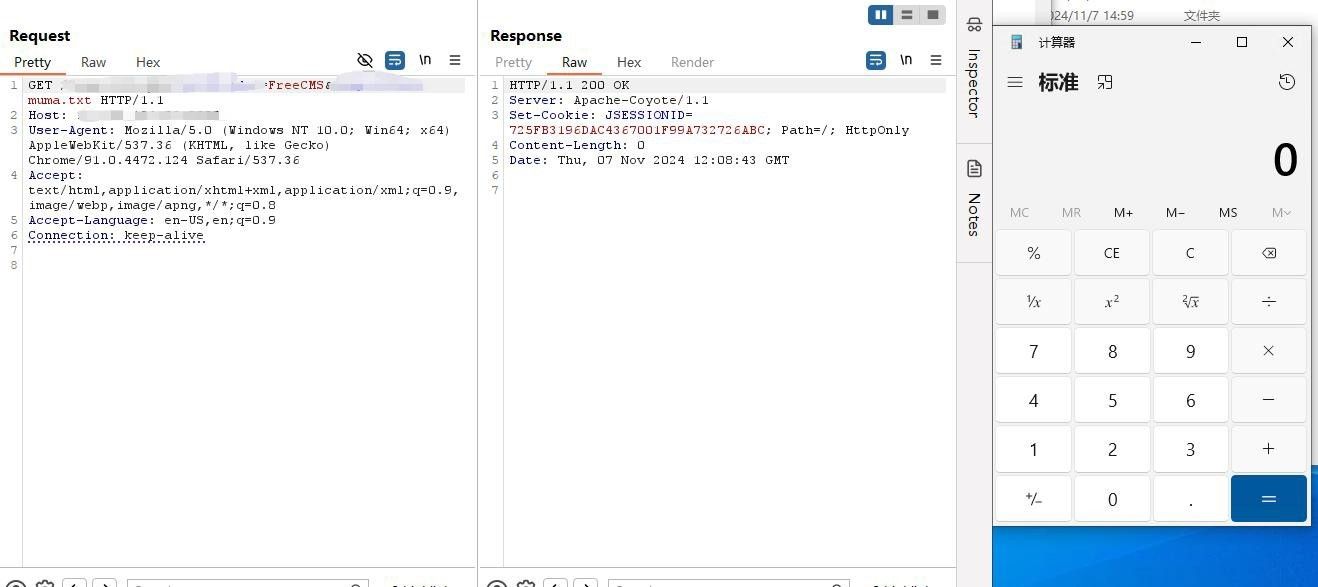Select the Request Hex tab
Screen dimensions: 1318x587
(x=148, y=62)
